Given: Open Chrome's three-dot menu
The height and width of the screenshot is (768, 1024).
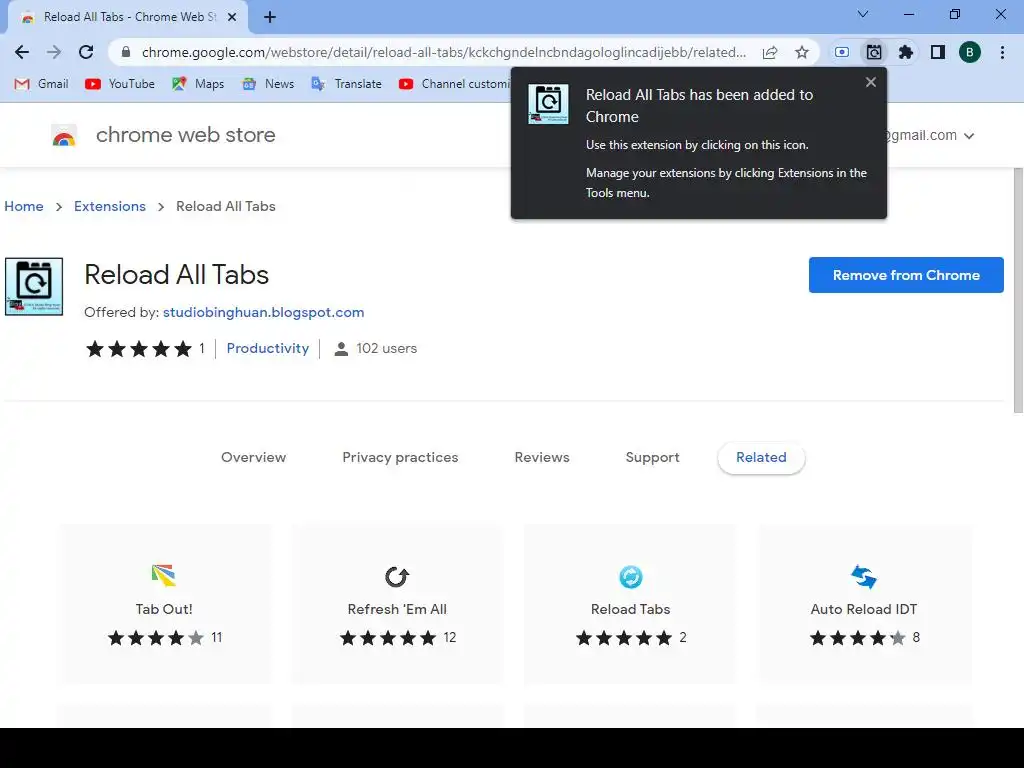Looking at the screenshot, I should (x=1002, y=52).
